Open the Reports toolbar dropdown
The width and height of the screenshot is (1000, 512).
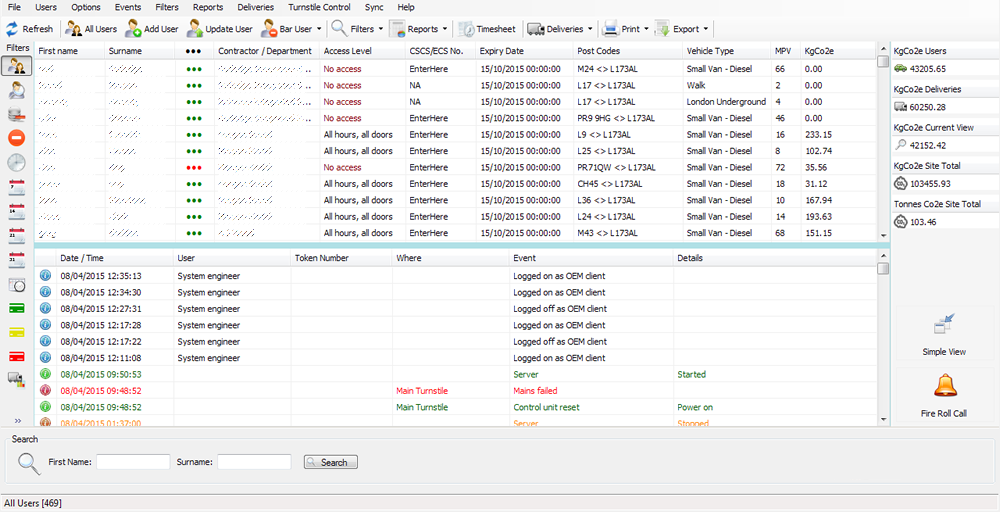click(443, 29)
